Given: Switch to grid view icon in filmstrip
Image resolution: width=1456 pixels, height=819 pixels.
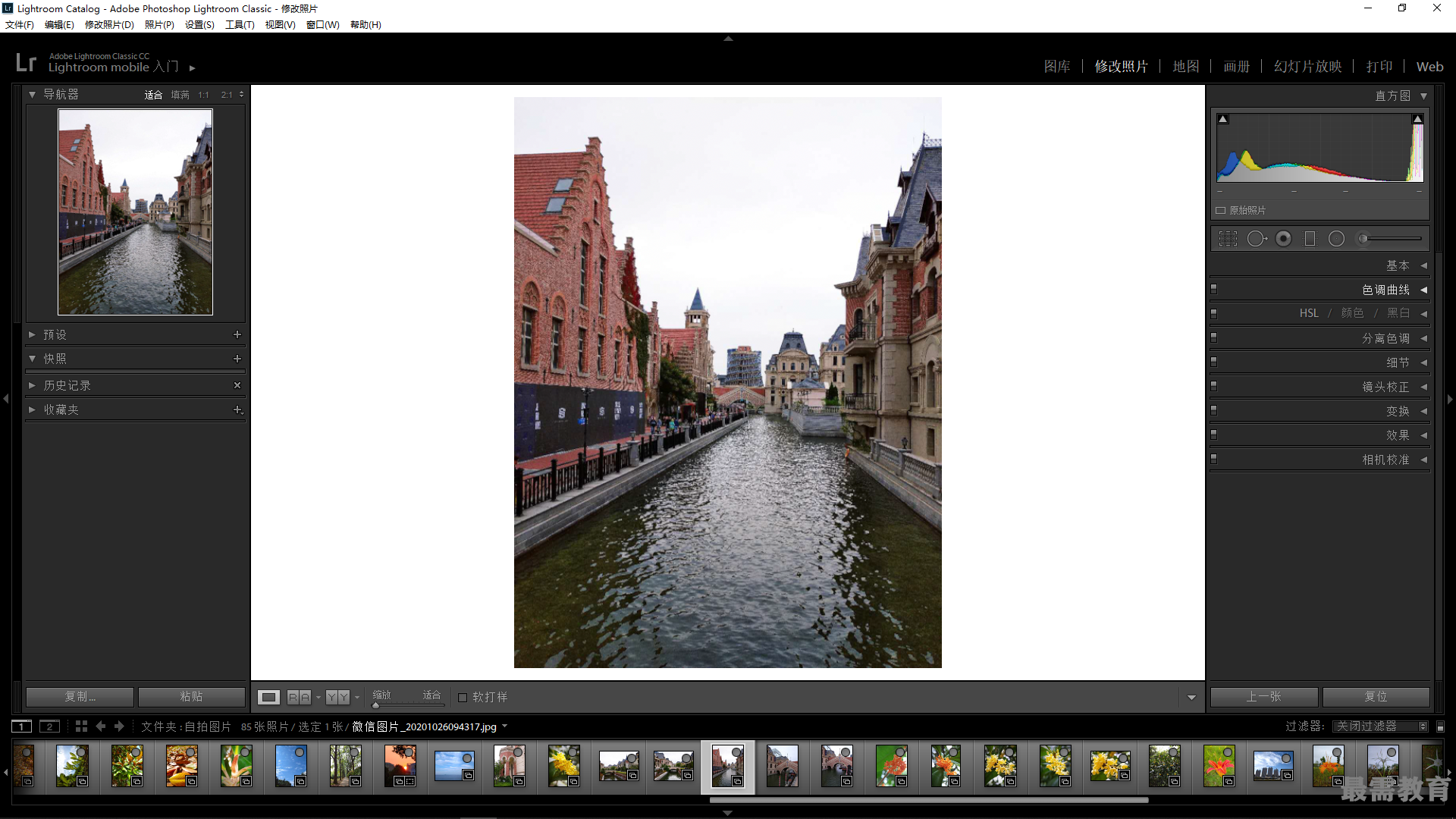Looking at the screenshot, I should tap(81, 726).
